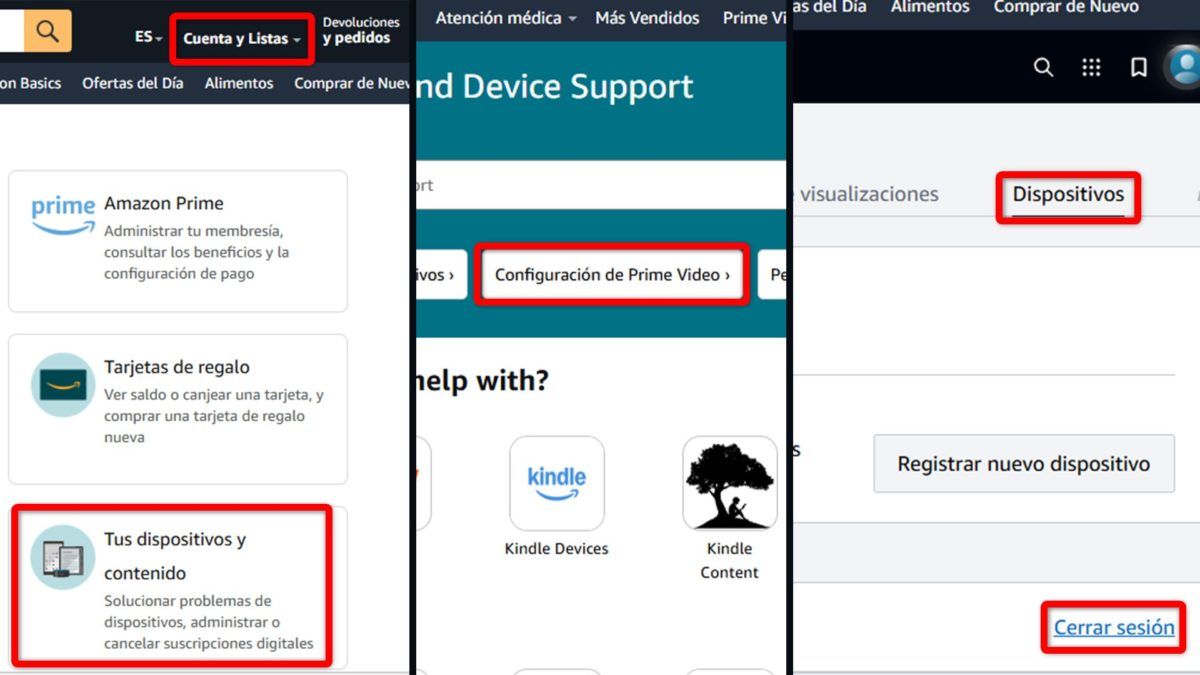1200x675 pixels.
Task: Open Alimentos in right panel nav
Action: click(x=932, y=8)
